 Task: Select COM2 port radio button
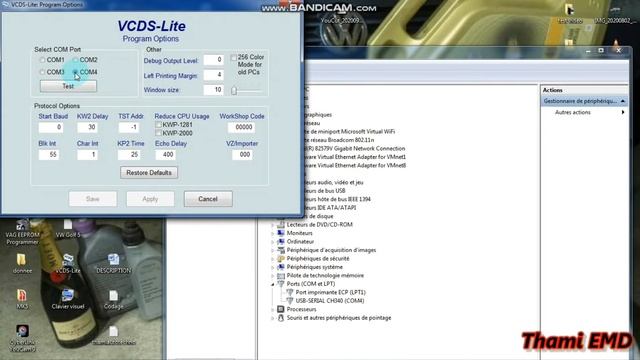coord(76,60)
